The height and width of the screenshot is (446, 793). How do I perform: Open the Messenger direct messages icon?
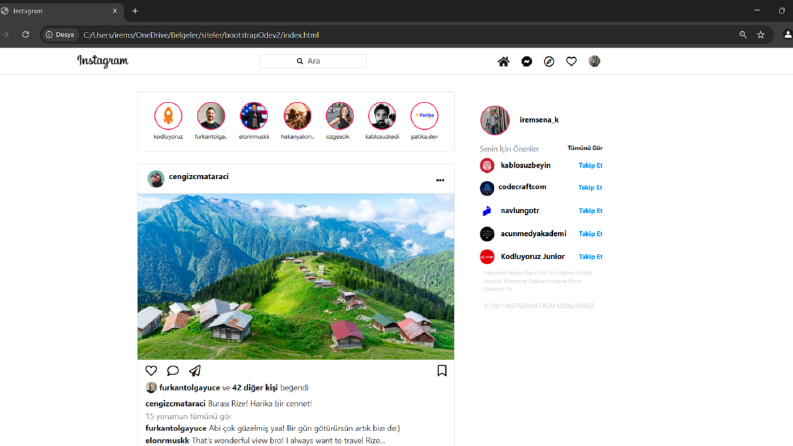(x=526, y=62)
